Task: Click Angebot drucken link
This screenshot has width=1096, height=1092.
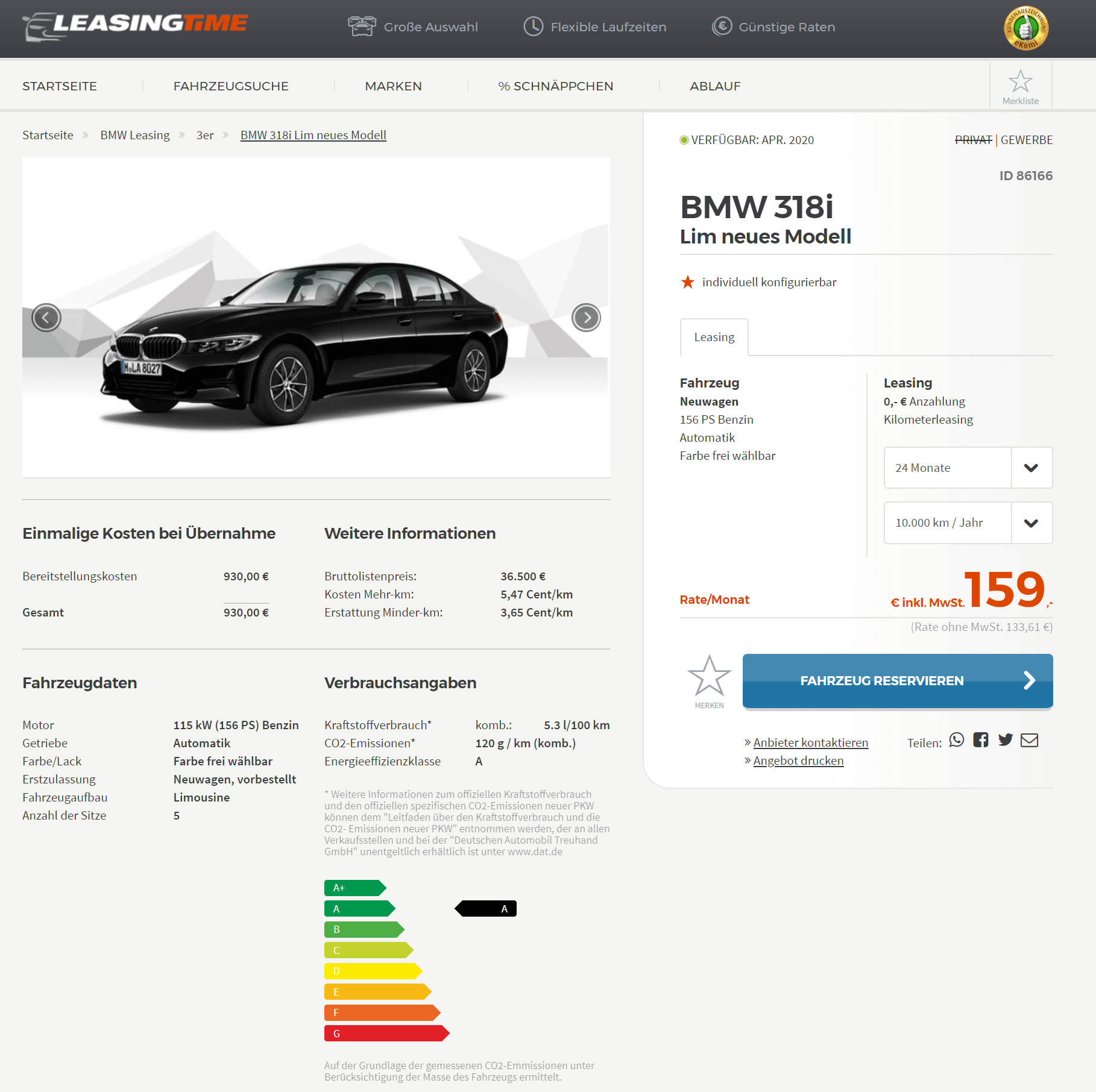Action: coord(798,761)
